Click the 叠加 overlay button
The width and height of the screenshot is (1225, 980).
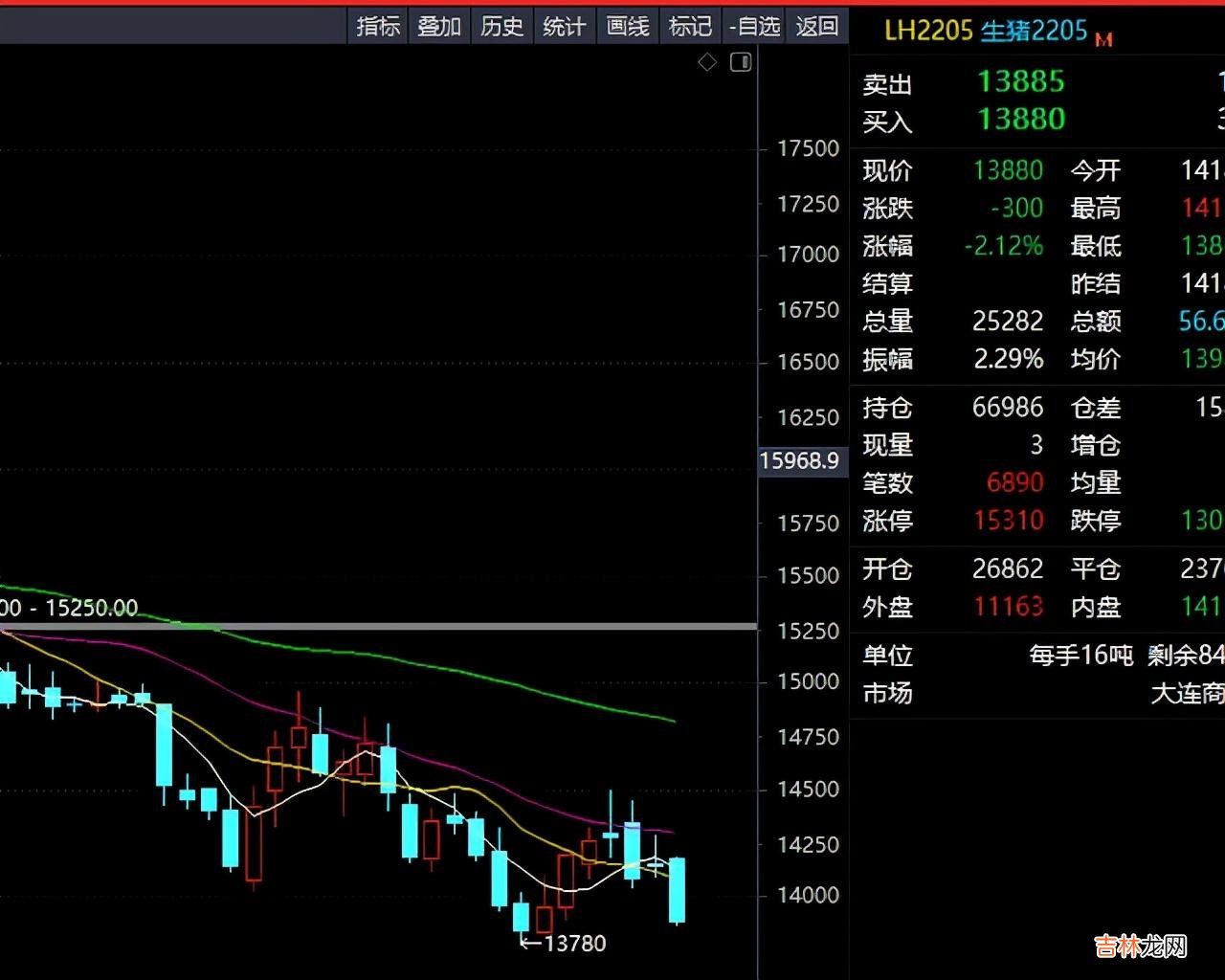coord(439,26)
